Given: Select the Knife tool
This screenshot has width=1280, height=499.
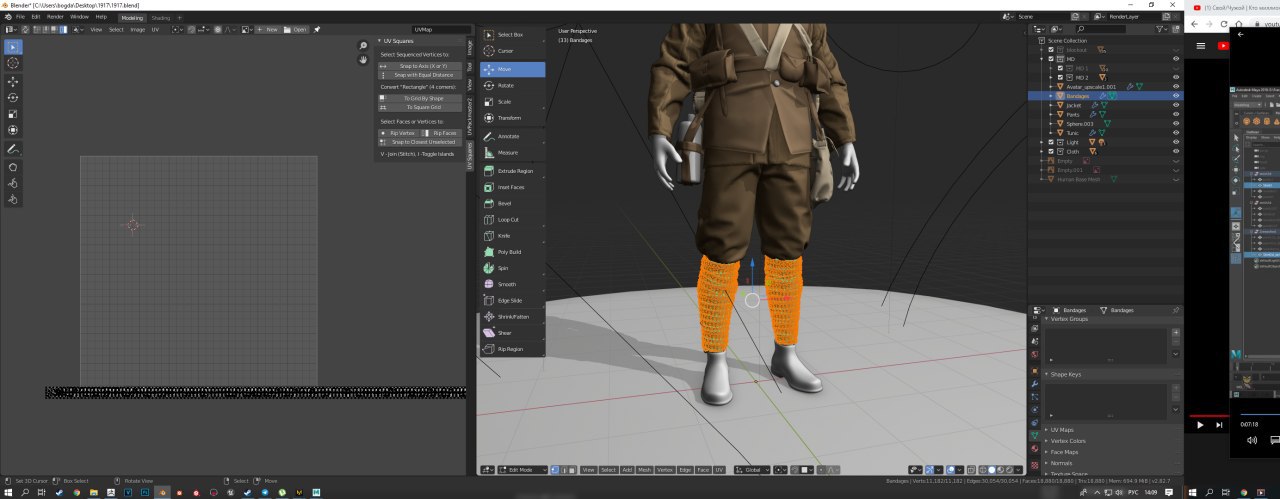Looking at the screenshot, I should pos(512,235).
